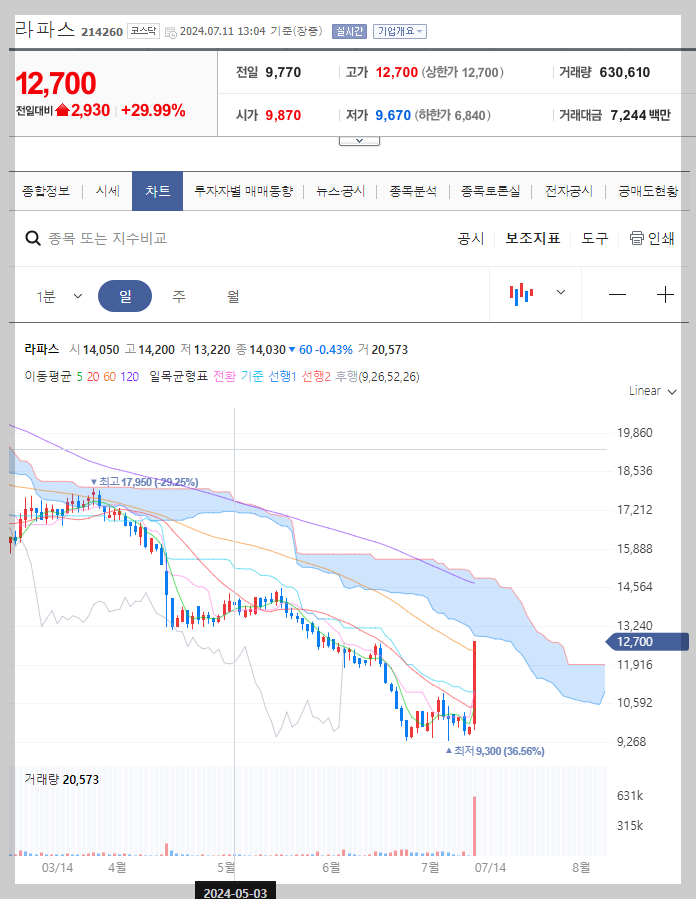Toggle the 5-day moving average line

78,373
